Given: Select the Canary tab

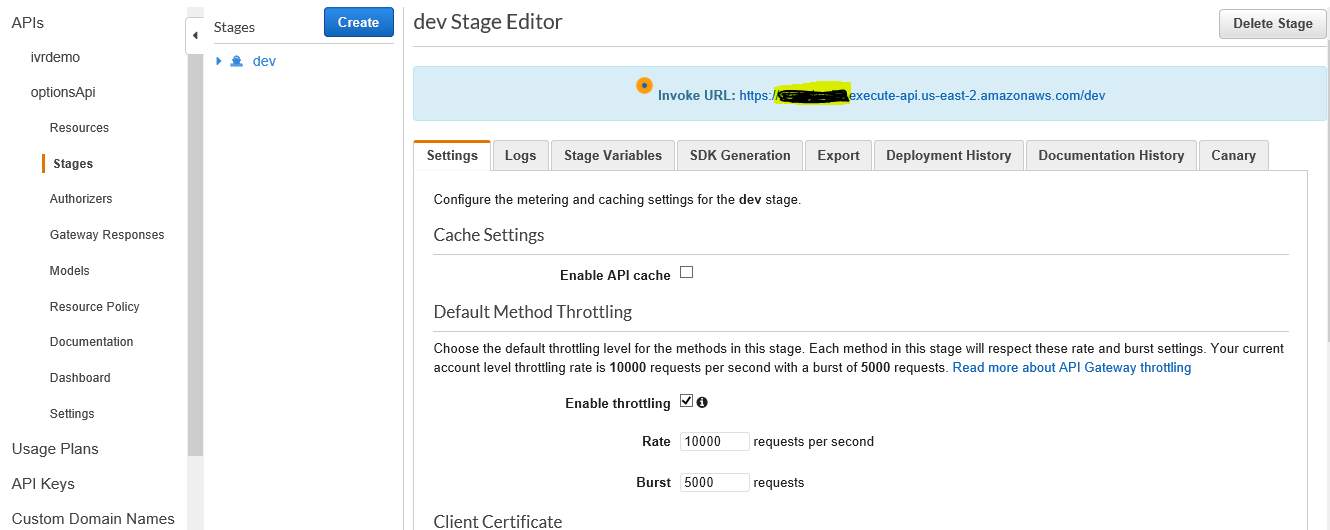Looking at the screenshot, I should (x=1233, y=155).
